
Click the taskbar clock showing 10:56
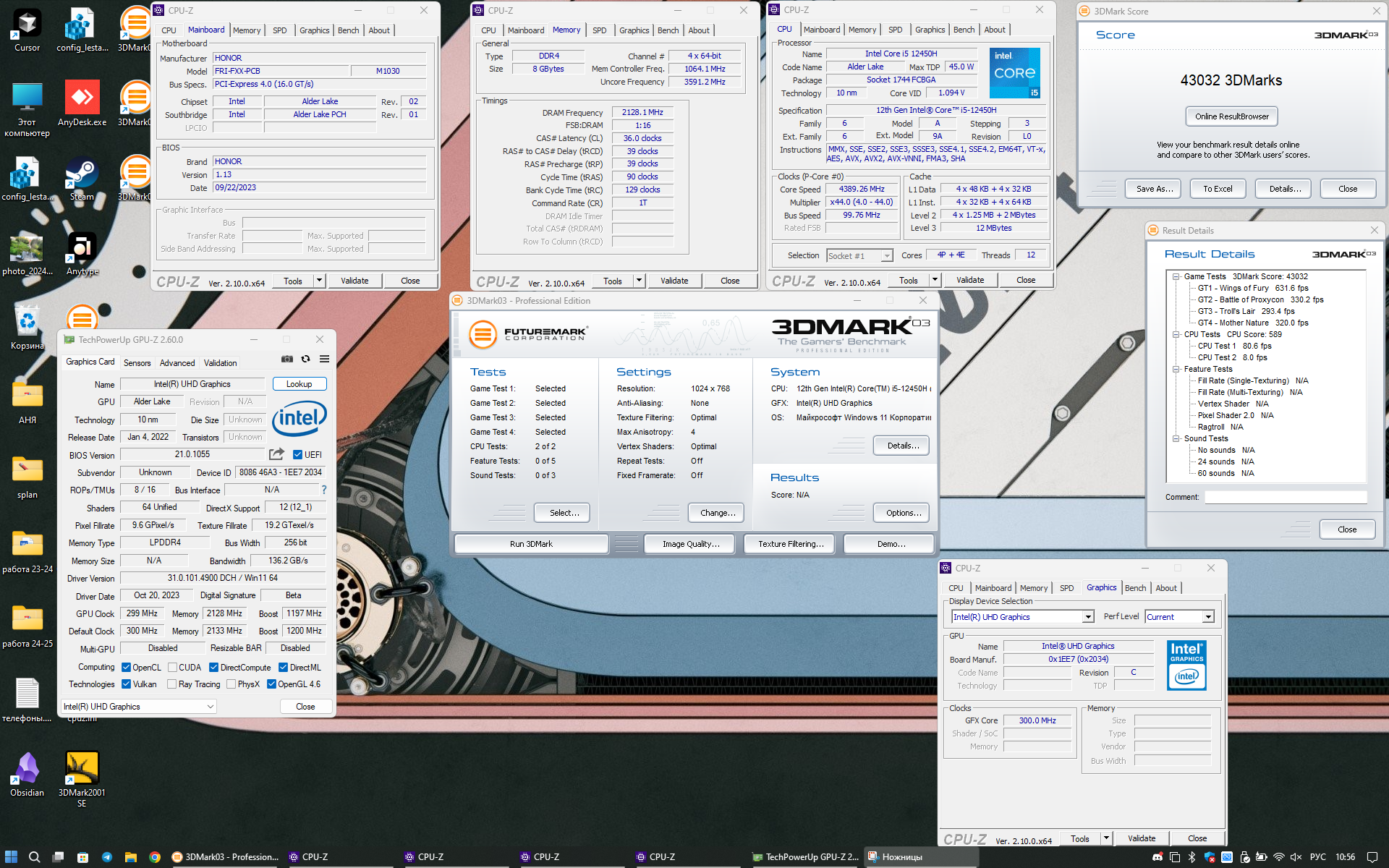click(x=1345, y=857)
